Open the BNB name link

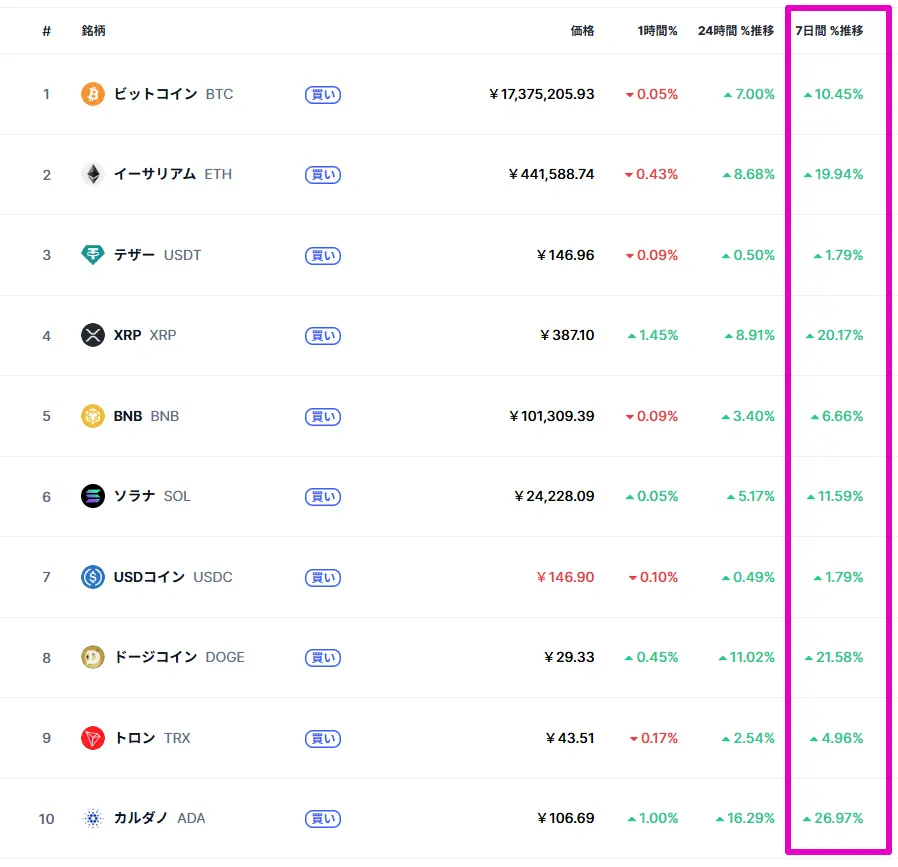pyautogui.click(x=146, y=416)
